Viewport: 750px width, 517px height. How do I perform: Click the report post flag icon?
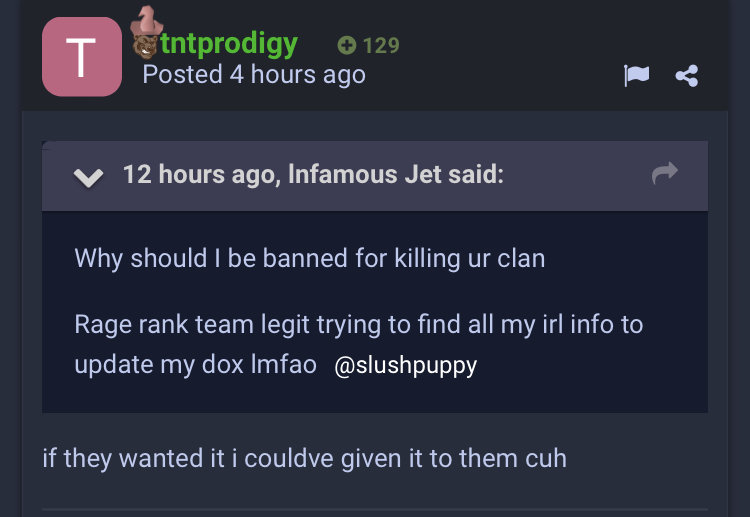click(x=636, y=76)
